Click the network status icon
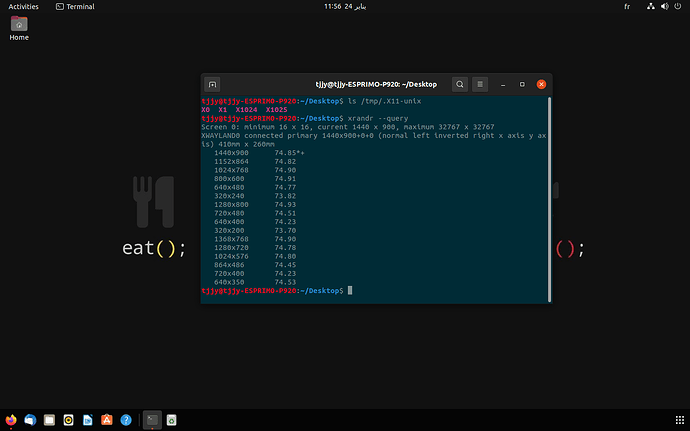The height and width of the screenshot is (431, 690). [650, 6]
